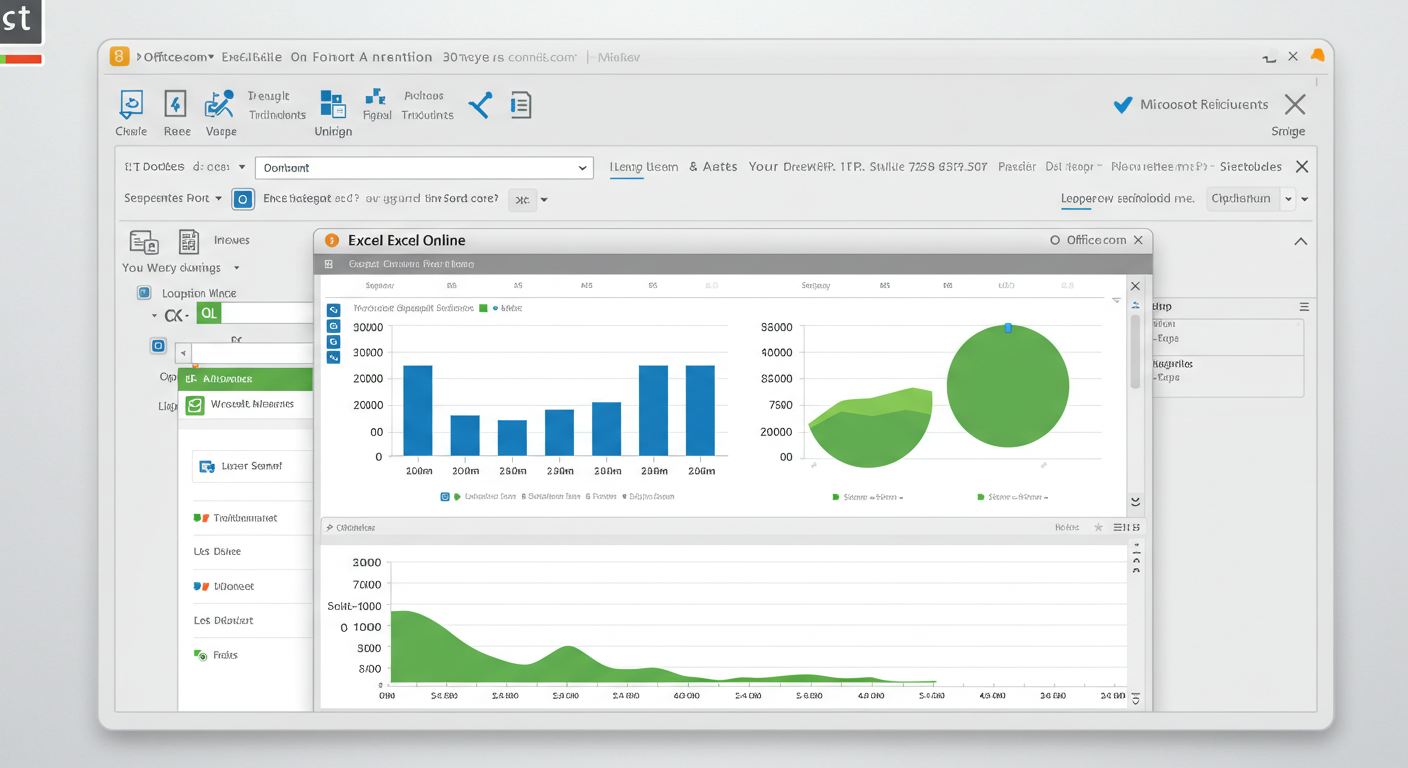This screenshot has height=768, width=1408.
Task: Select the Ileng Ileam tab
Action: (643, 167)
